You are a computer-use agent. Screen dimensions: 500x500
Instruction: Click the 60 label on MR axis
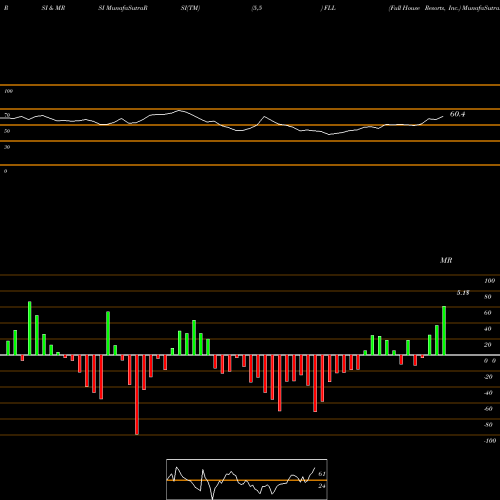point(488,313)
